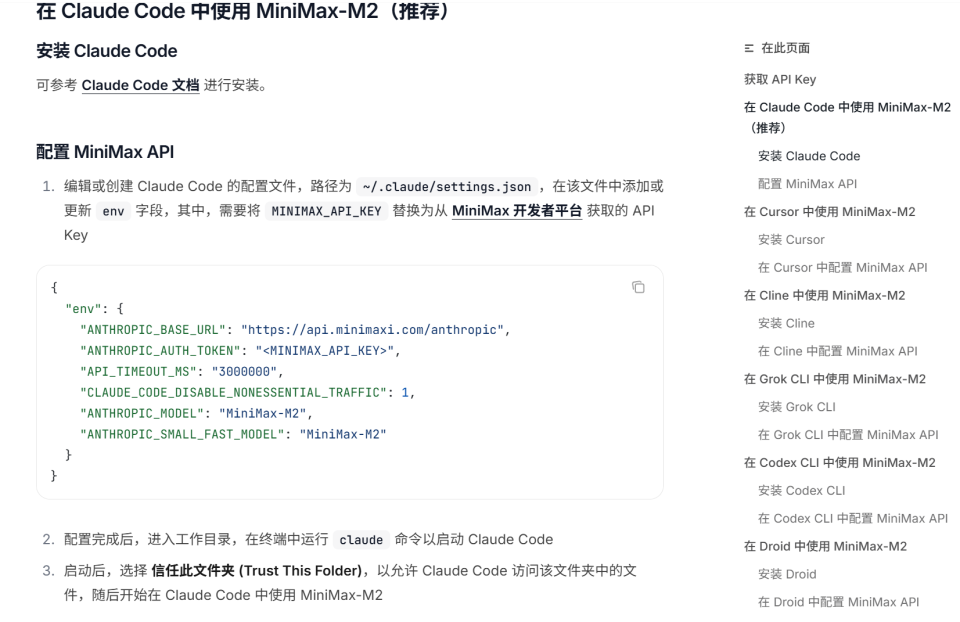Copy the settings.json code block
The image size is (960, 622).
[638, 287]
